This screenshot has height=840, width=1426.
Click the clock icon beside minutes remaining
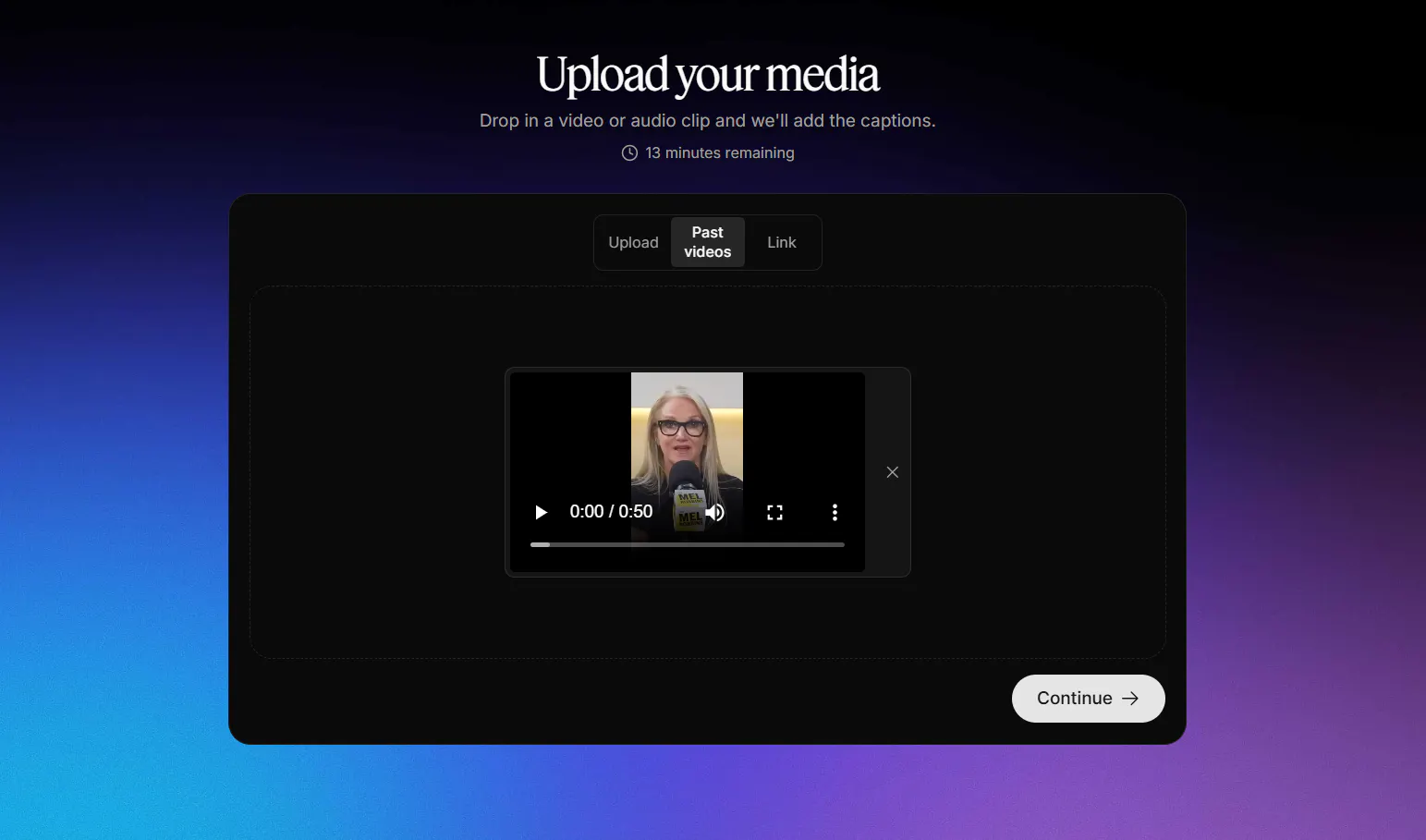click(x=629, y=153)
